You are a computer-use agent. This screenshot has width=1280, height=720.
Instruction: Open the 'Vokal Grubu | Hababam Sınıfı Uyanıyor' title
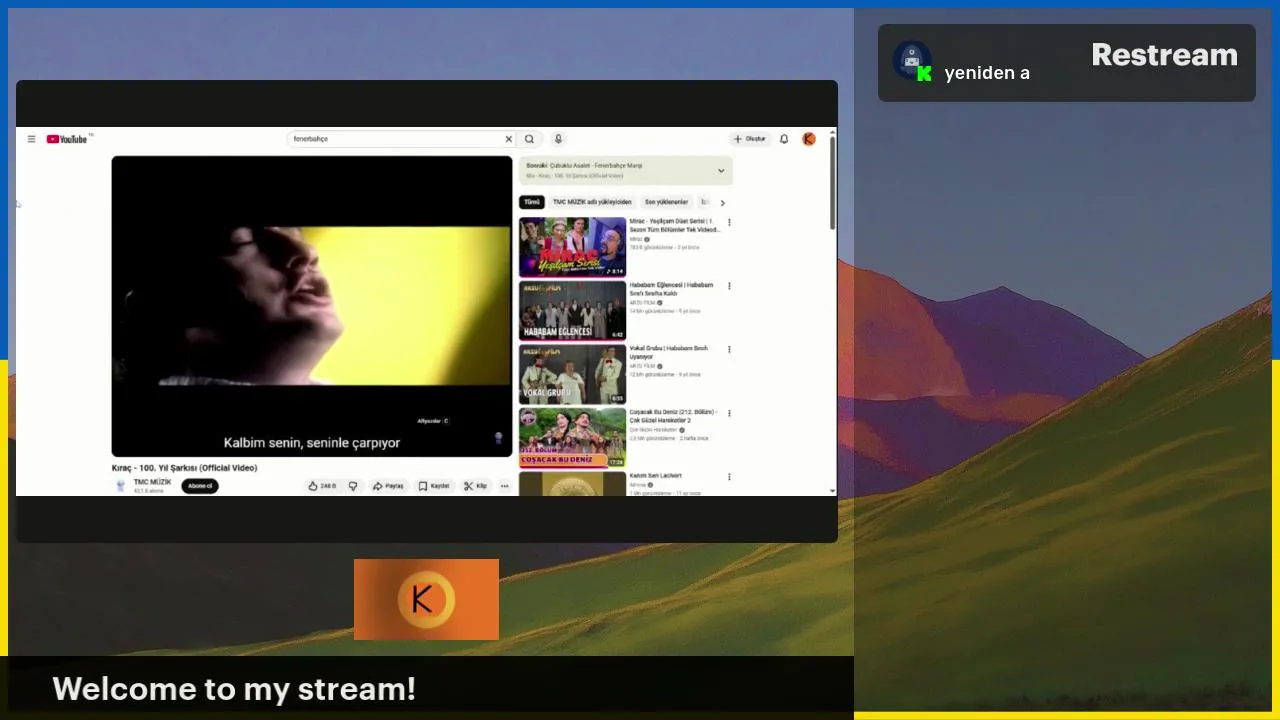669,352
